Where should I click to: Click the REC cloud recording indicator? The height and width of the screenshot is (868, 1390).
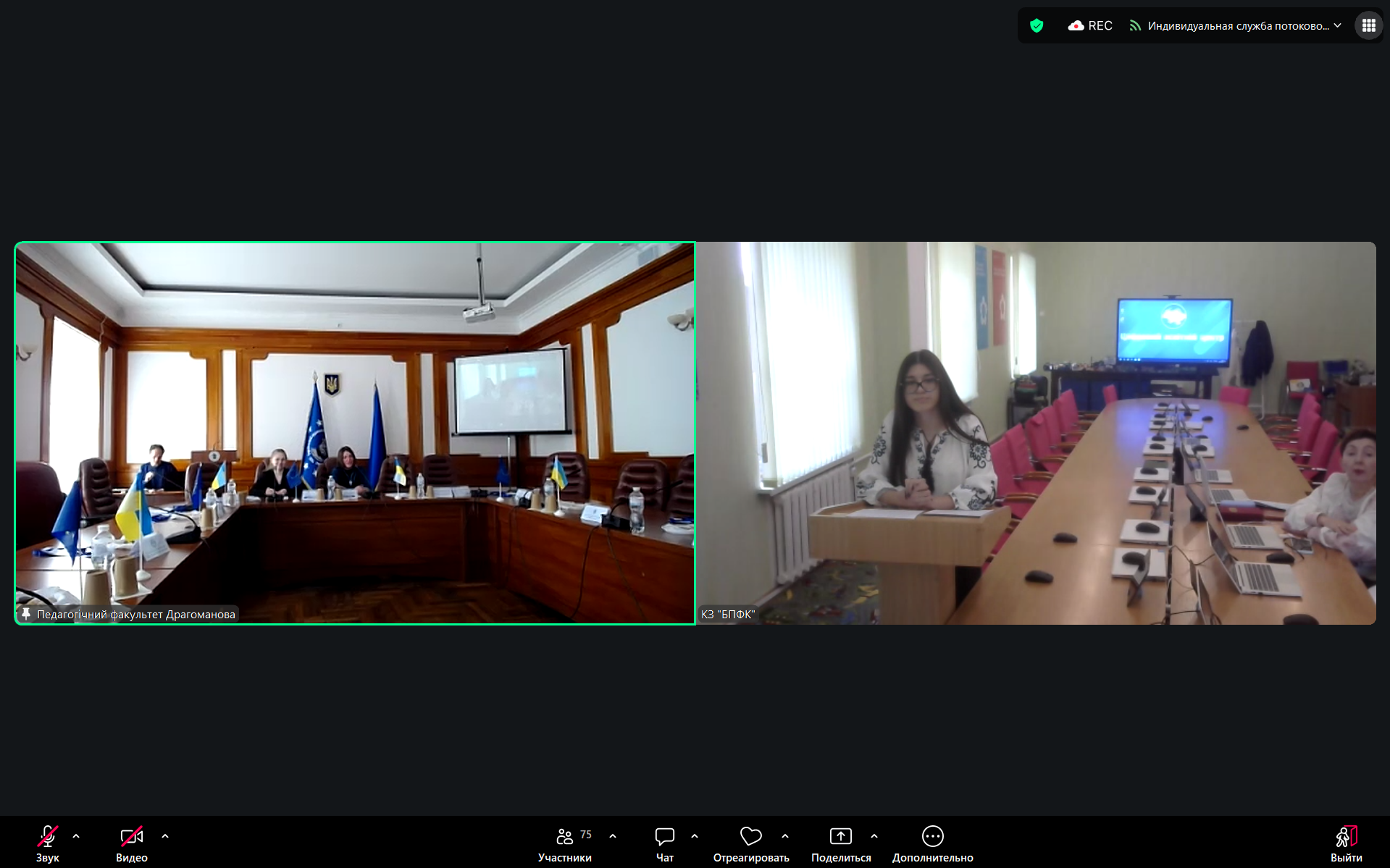(1090, 26)
